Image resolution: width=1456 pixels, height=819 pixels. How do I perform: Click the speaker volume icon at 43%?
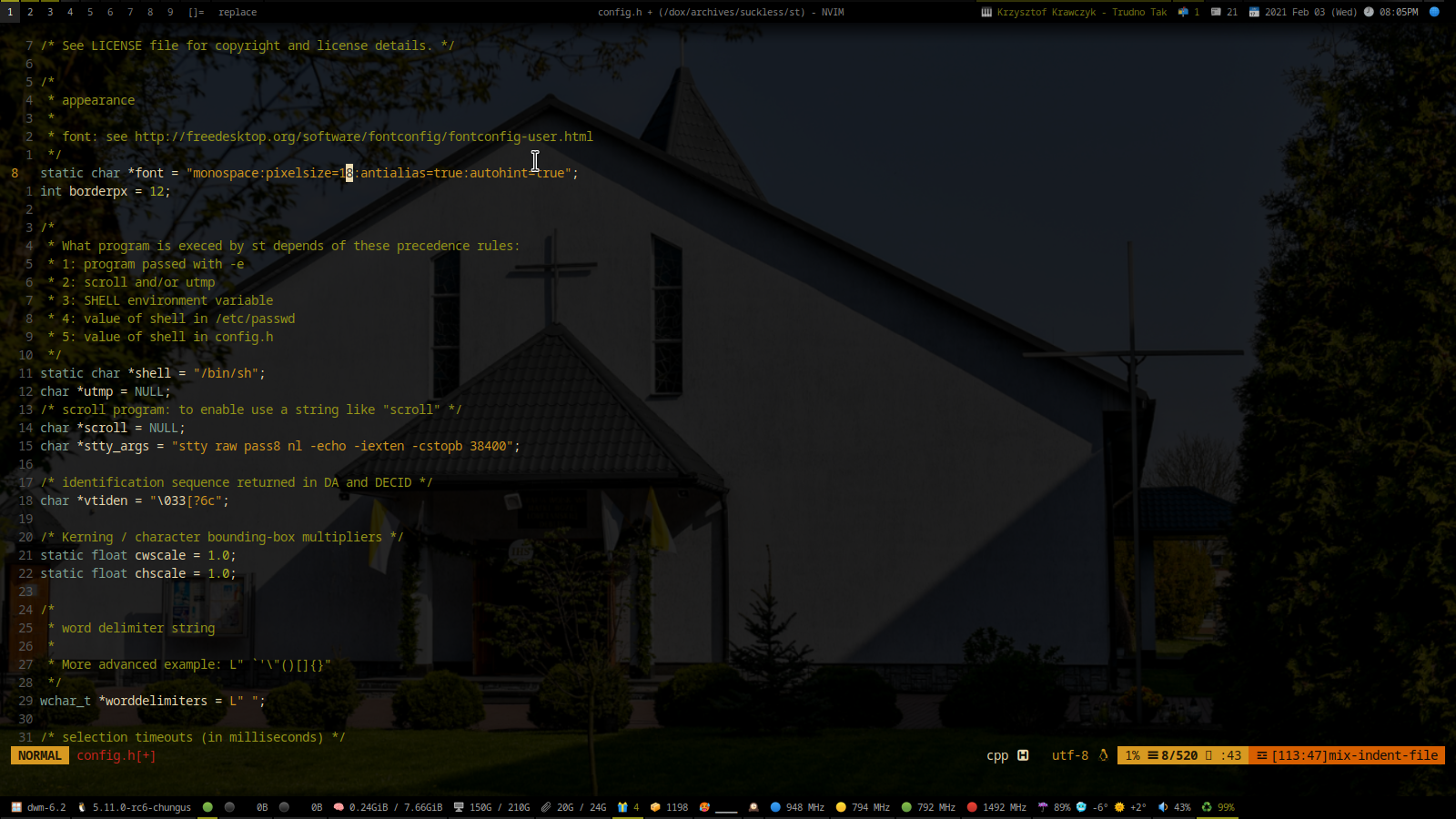1163,807
